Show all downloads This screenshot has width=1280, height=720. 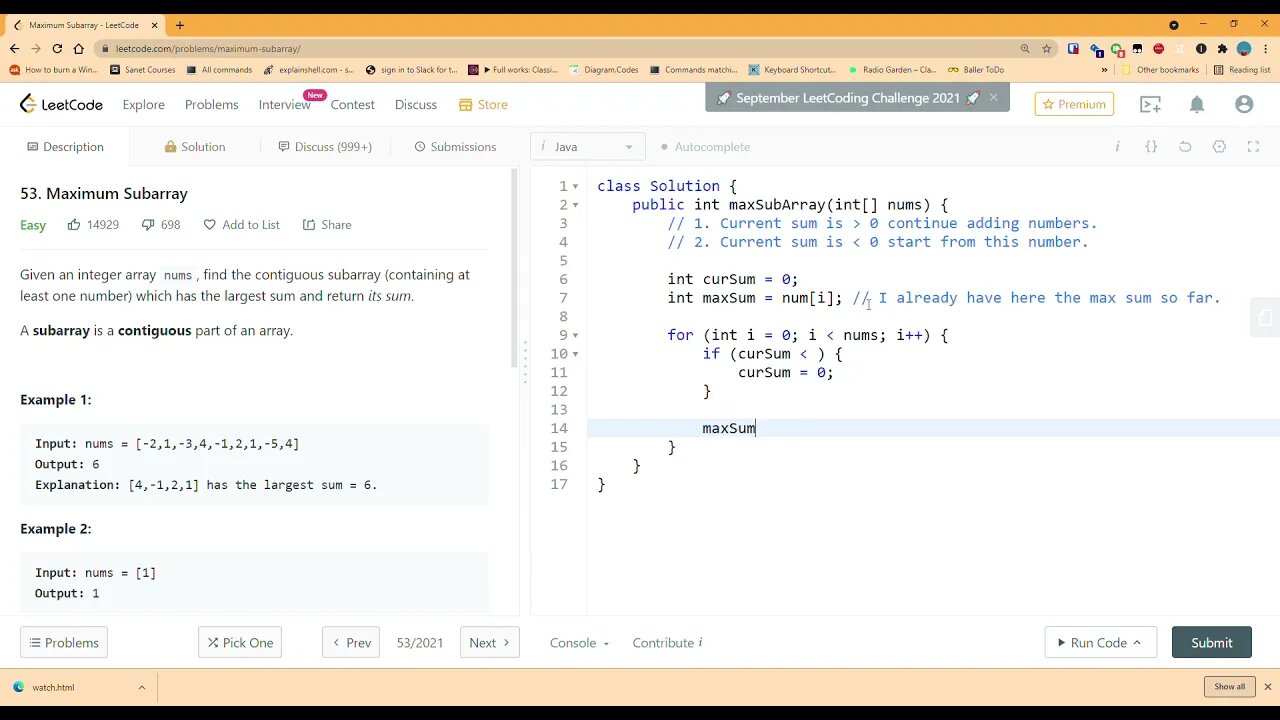[x=1230, y=687]
